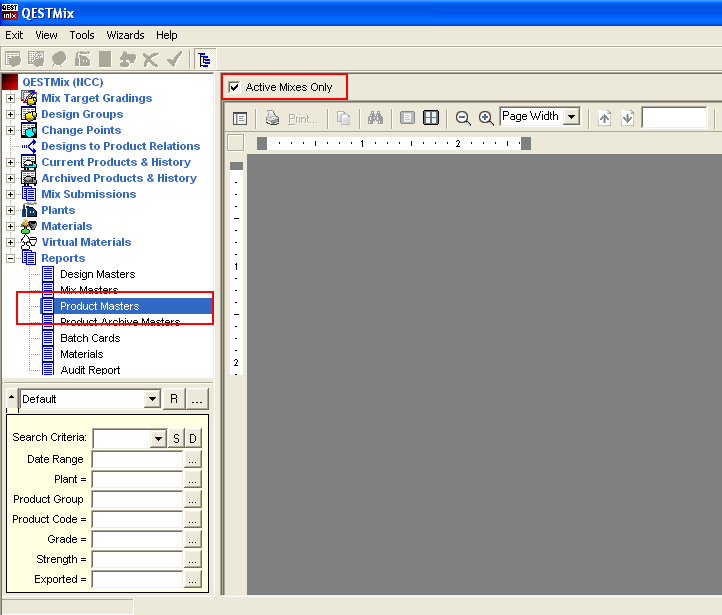This screenshot has width=722, height=615.
Task: Collapse the Reports tree node
Action: pyautogui.click(x=10, y=258)
